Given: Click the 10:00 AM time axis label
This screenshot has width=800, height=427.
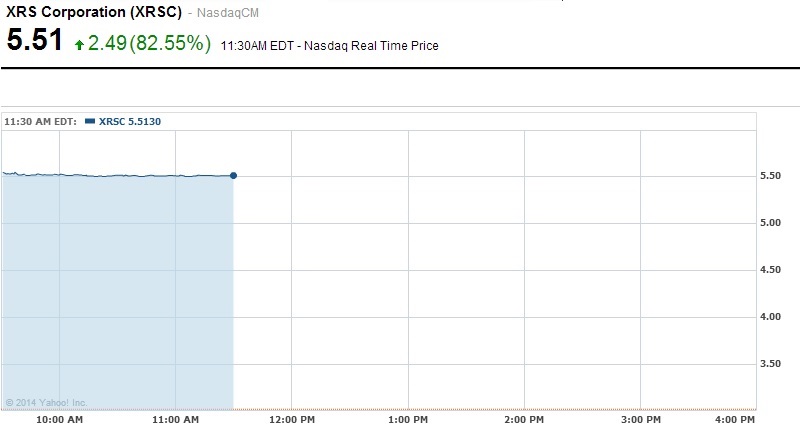Looking at the screenshot, I should click(59, 418).
